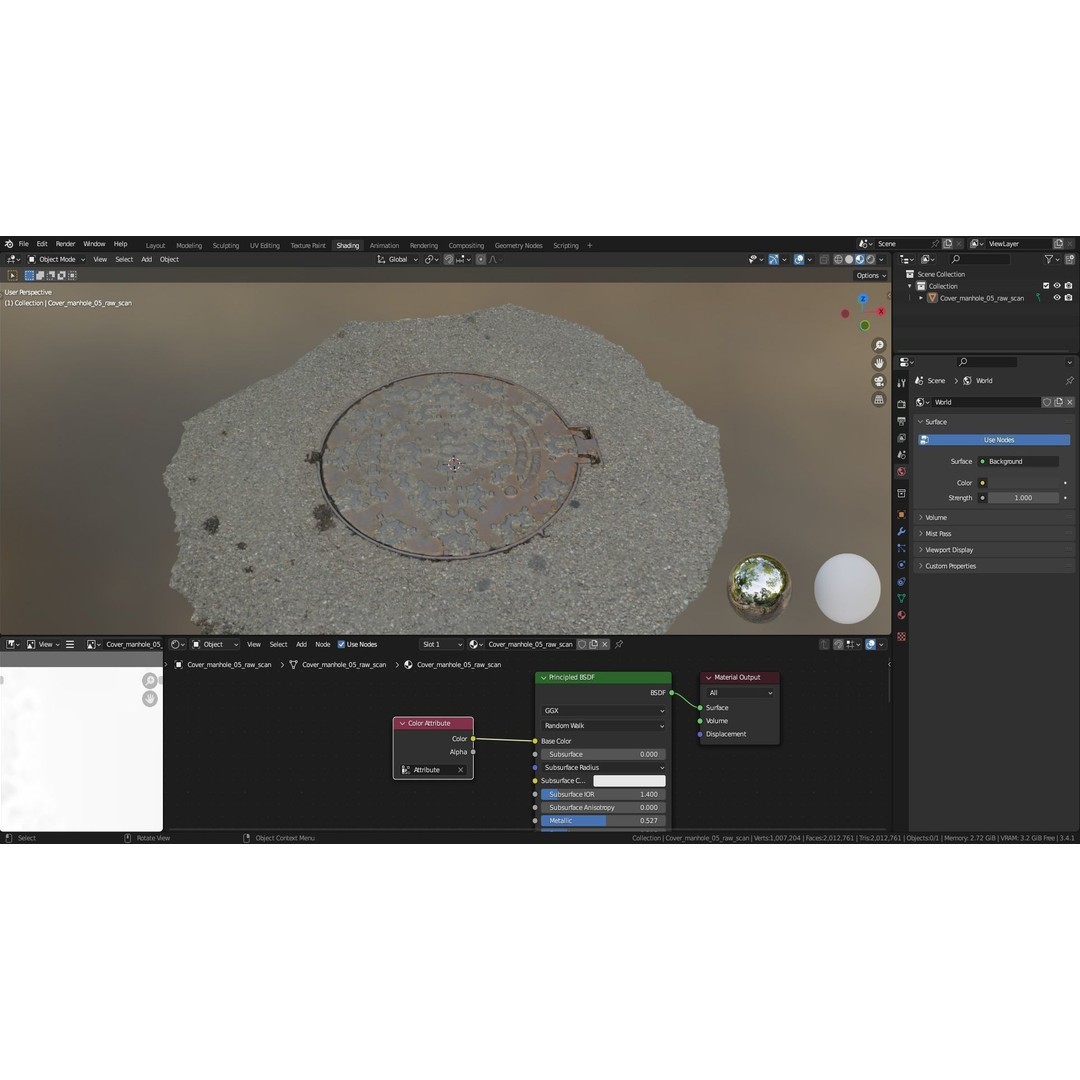This screenshot has height=1080, width=1080.
Task: Switch to the UV Editing workspace tab
Action: pos(264,246)
